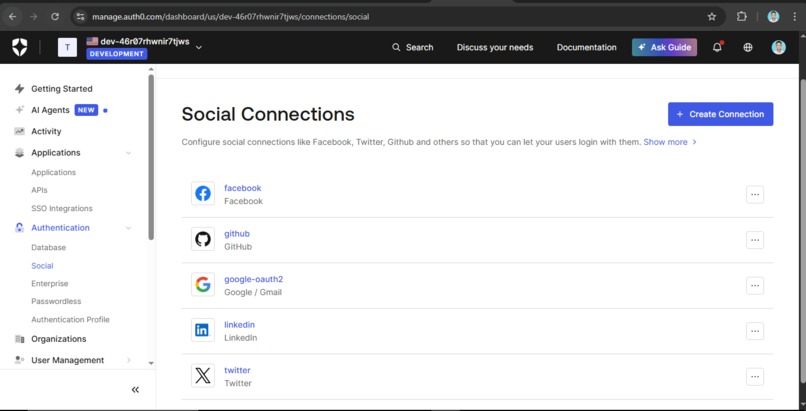Open AI Agents section
Screen dimensions: 806x411
[50, 110]
